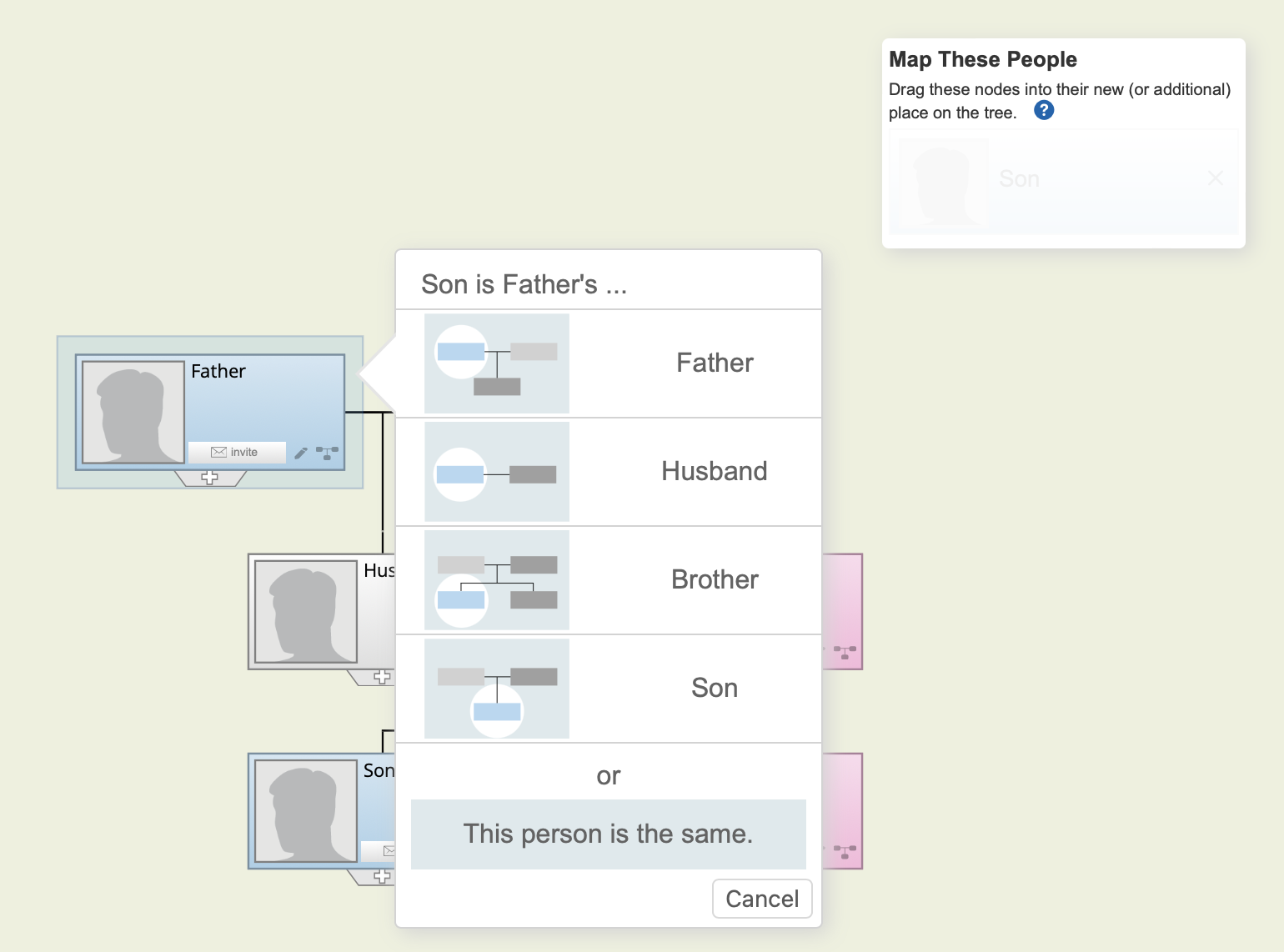Image resolution: width=1284 pixels, height=952 pixels.
Task: Cancel the relationship dialog
Action: pyautogui.click(x=761, y=899)
